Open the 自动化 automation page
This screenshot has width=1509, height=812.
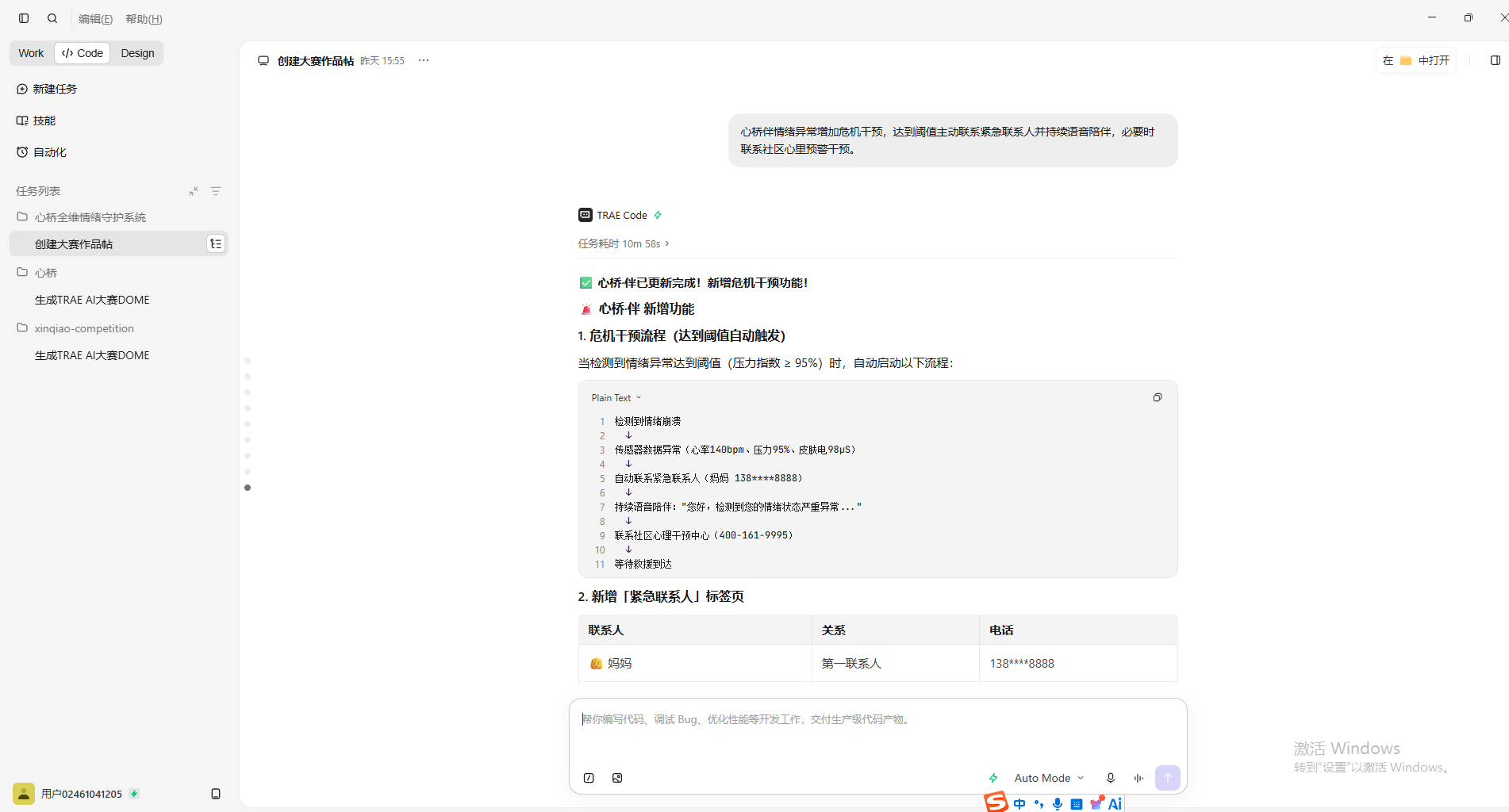[41, 152]
